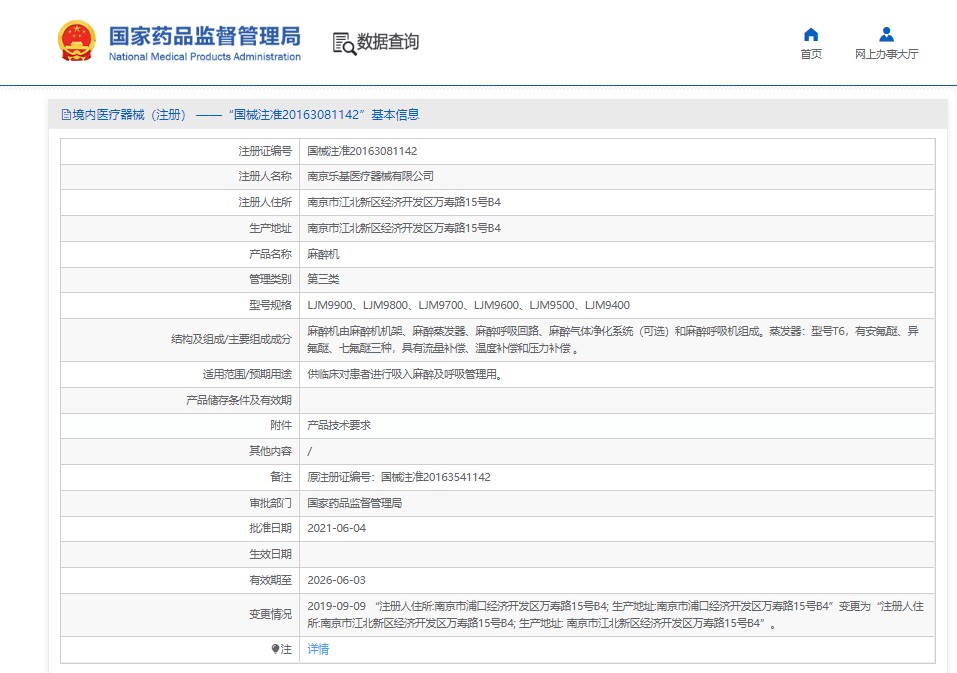Click the 国家药品监督管理局 site title text
The image size is (957, 673).
[x=204, y=36]
